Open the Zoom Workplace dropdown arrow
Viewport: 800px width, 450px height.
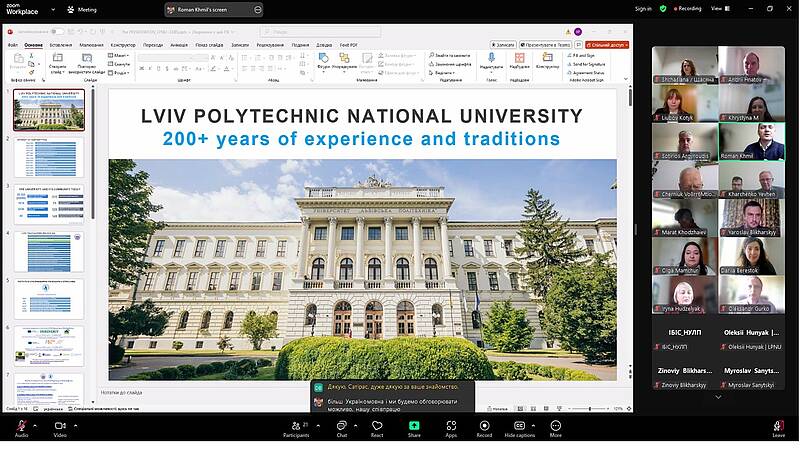(x=53, y=10)
